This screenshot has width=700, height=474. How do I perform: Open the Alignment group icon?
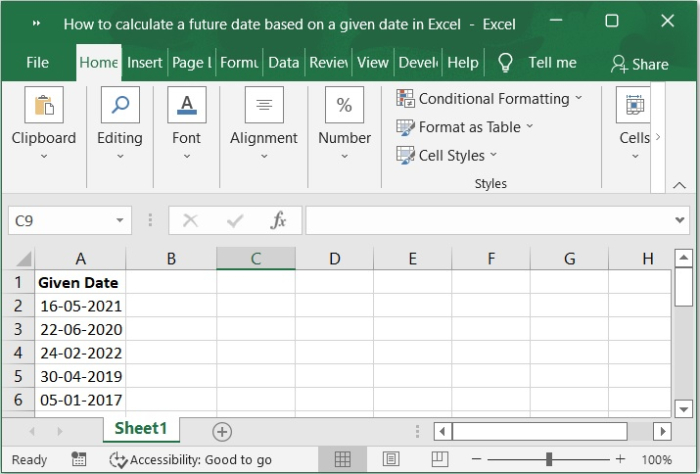click(x=264, y=105)
